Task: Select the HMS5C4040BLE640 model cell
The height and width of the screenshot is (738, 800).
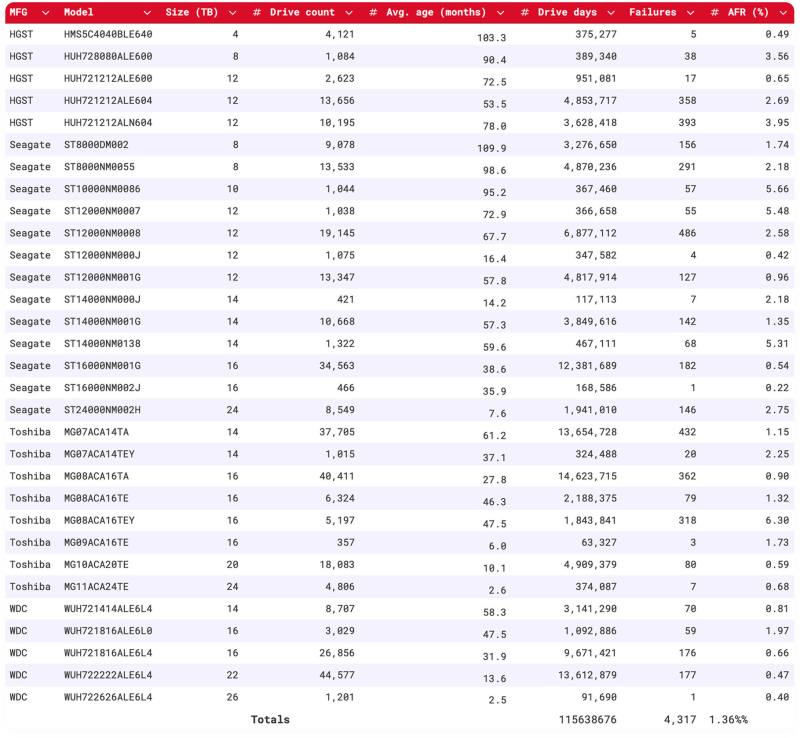Action: click(x=108, y=35)
